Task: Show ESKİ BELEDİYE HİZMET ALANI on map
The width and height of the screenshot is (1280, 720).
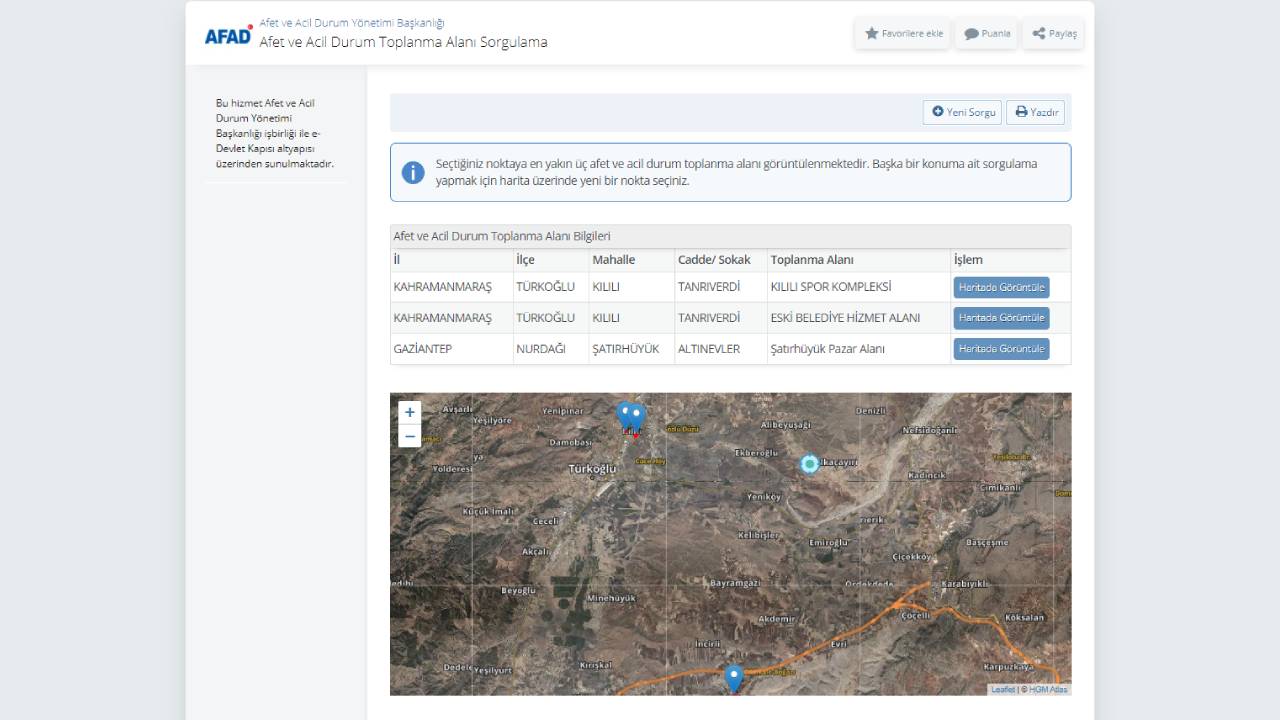Action: pyautogui.click(x=1001, y=318)
